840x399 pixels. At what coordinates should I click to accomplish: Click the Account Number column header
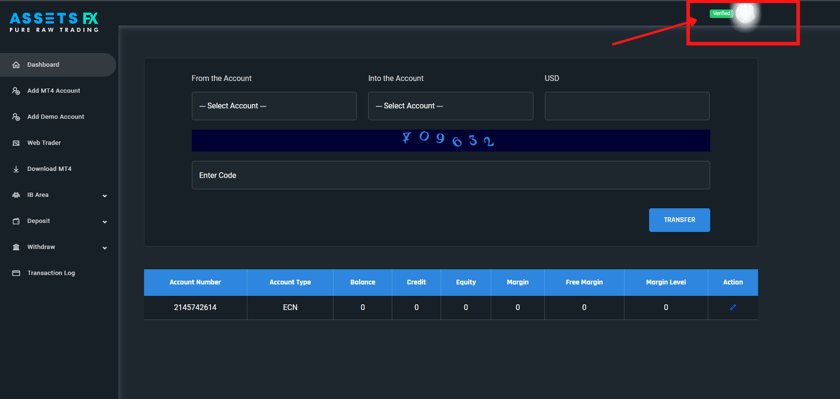[195, 282]
